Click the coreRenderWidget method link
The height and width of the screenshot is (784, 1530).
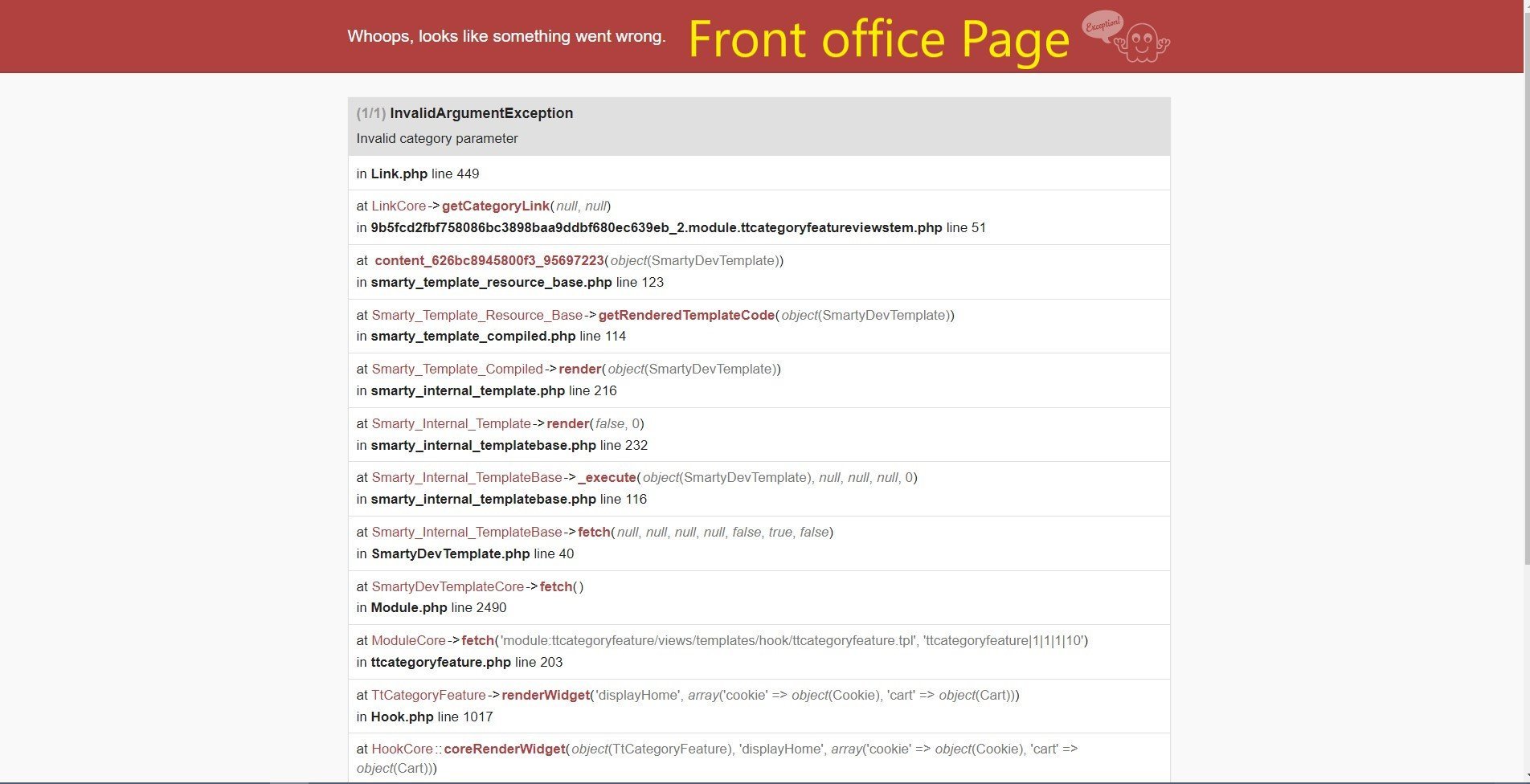click(505, 749)
